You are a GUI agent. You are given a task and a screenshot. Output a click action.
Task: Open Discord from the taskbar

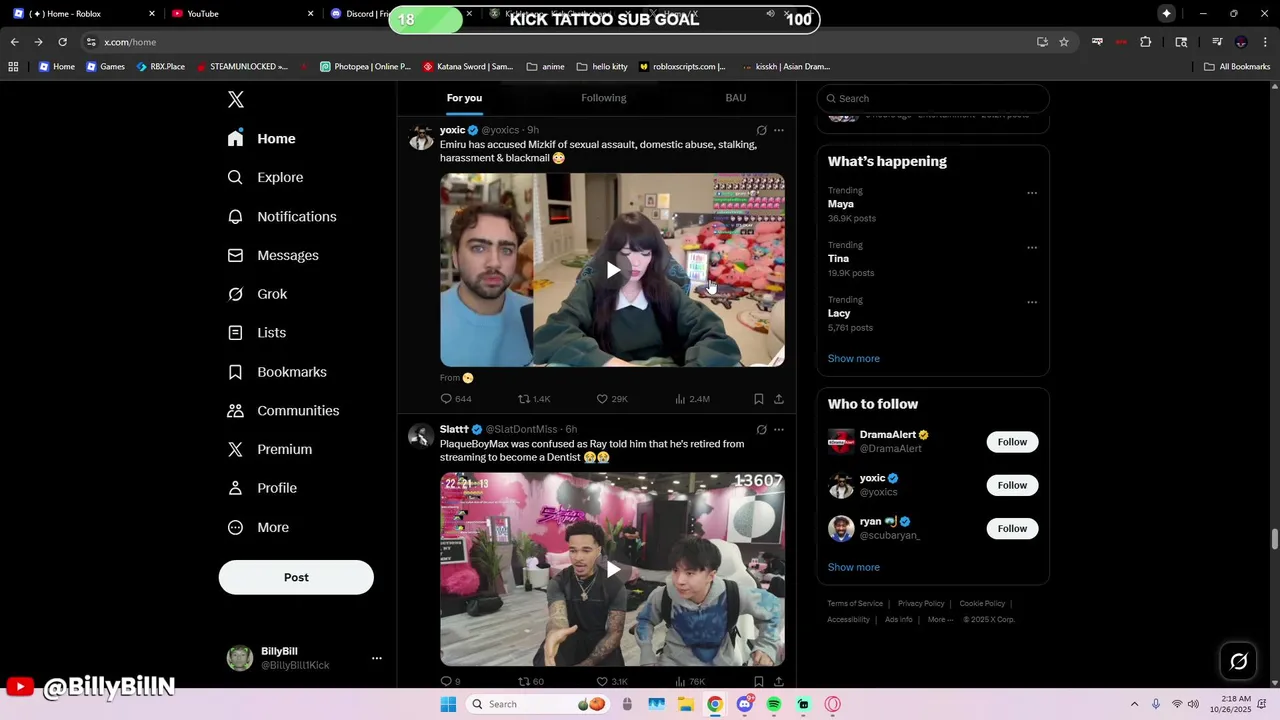point(744,704)
